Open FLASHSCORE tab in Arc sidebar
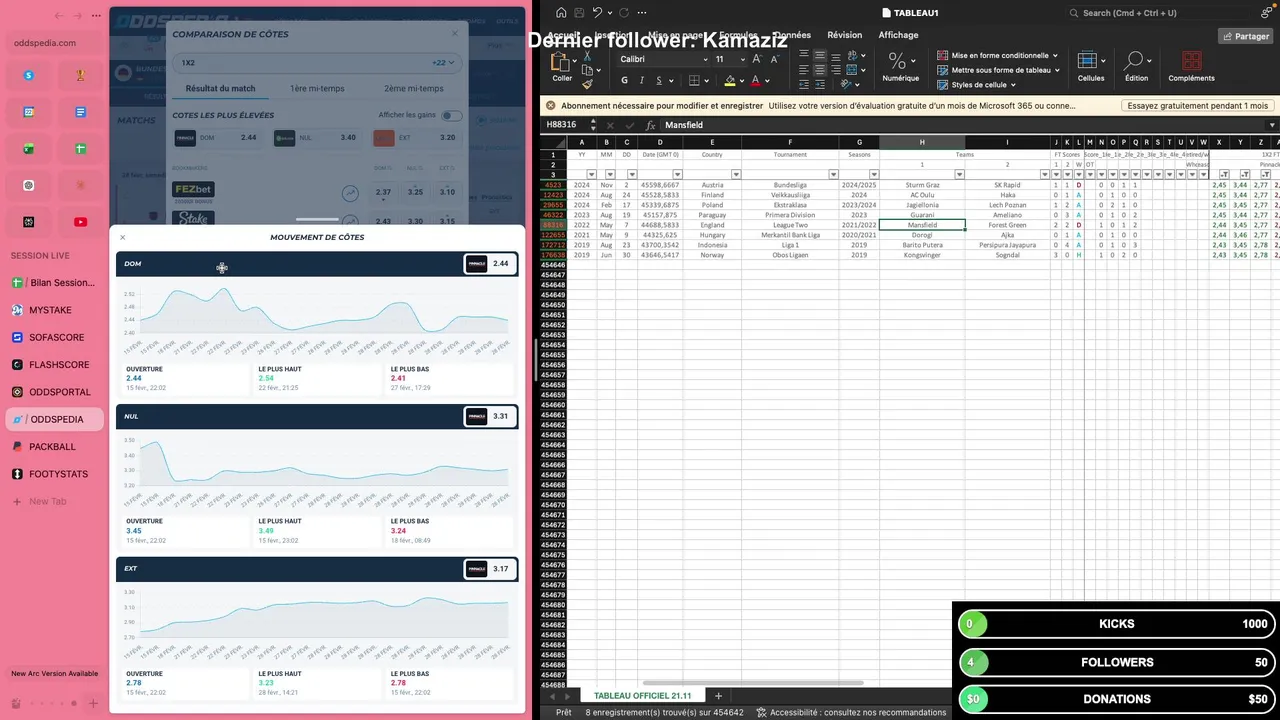Screen dimensions: 1280x720 coord(52,365)
